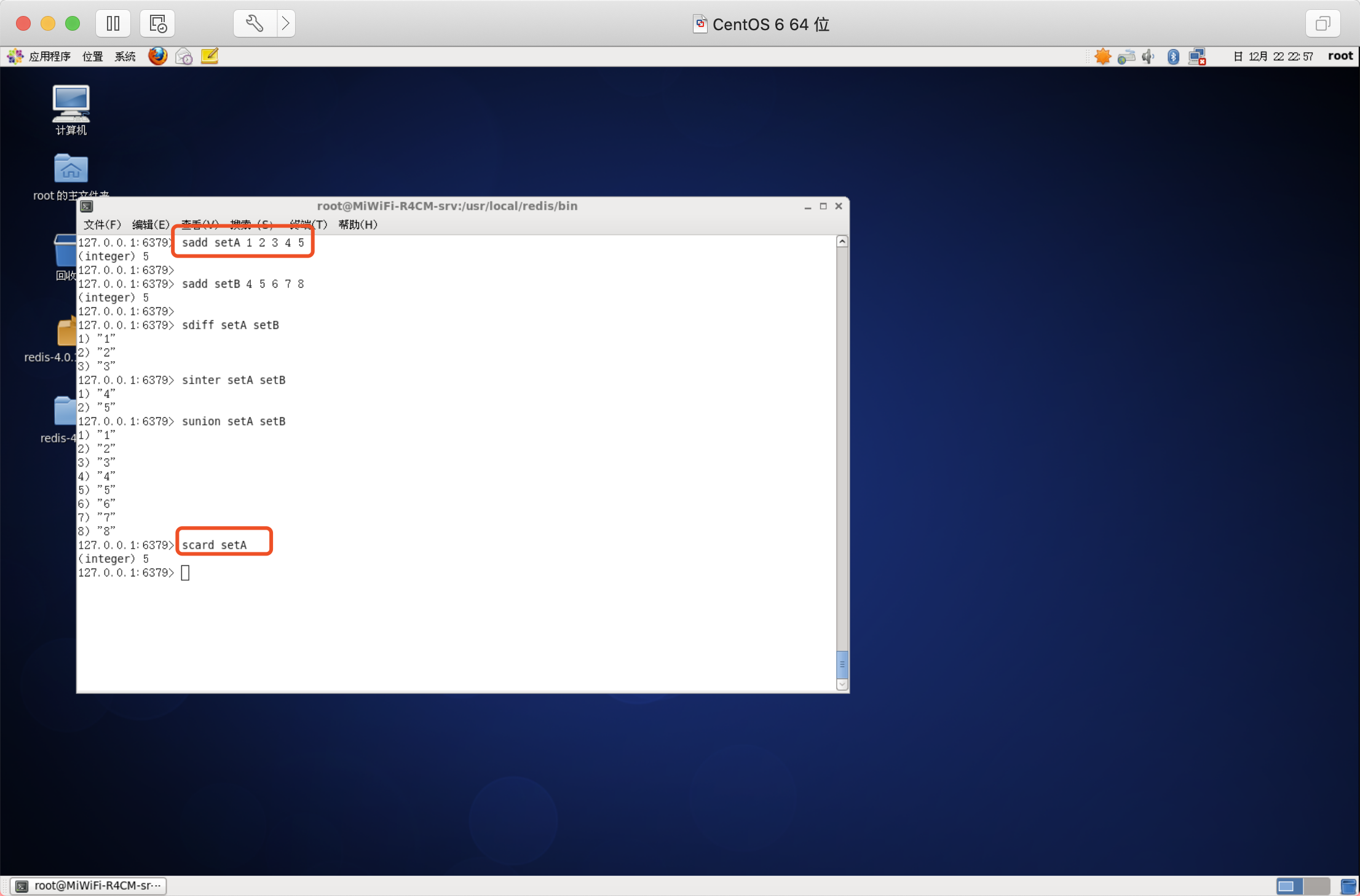Click the network connection tray icon
Image resolution: width=1360 pixels, height=896 pixels.
pyautogui.click(x=1196, y=57)
